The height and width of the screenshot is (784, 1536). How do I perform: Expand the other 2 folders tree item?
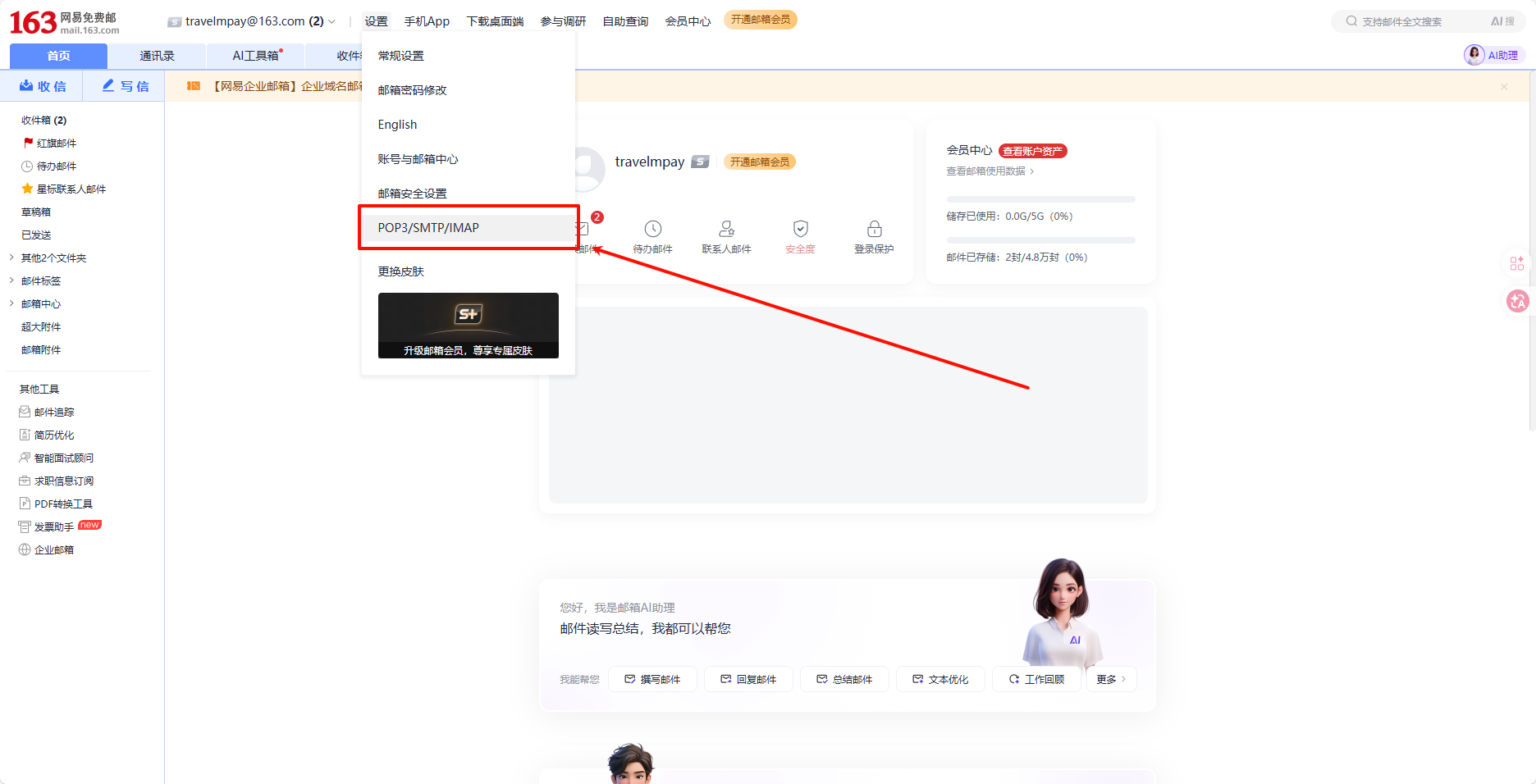coord(11,258)
